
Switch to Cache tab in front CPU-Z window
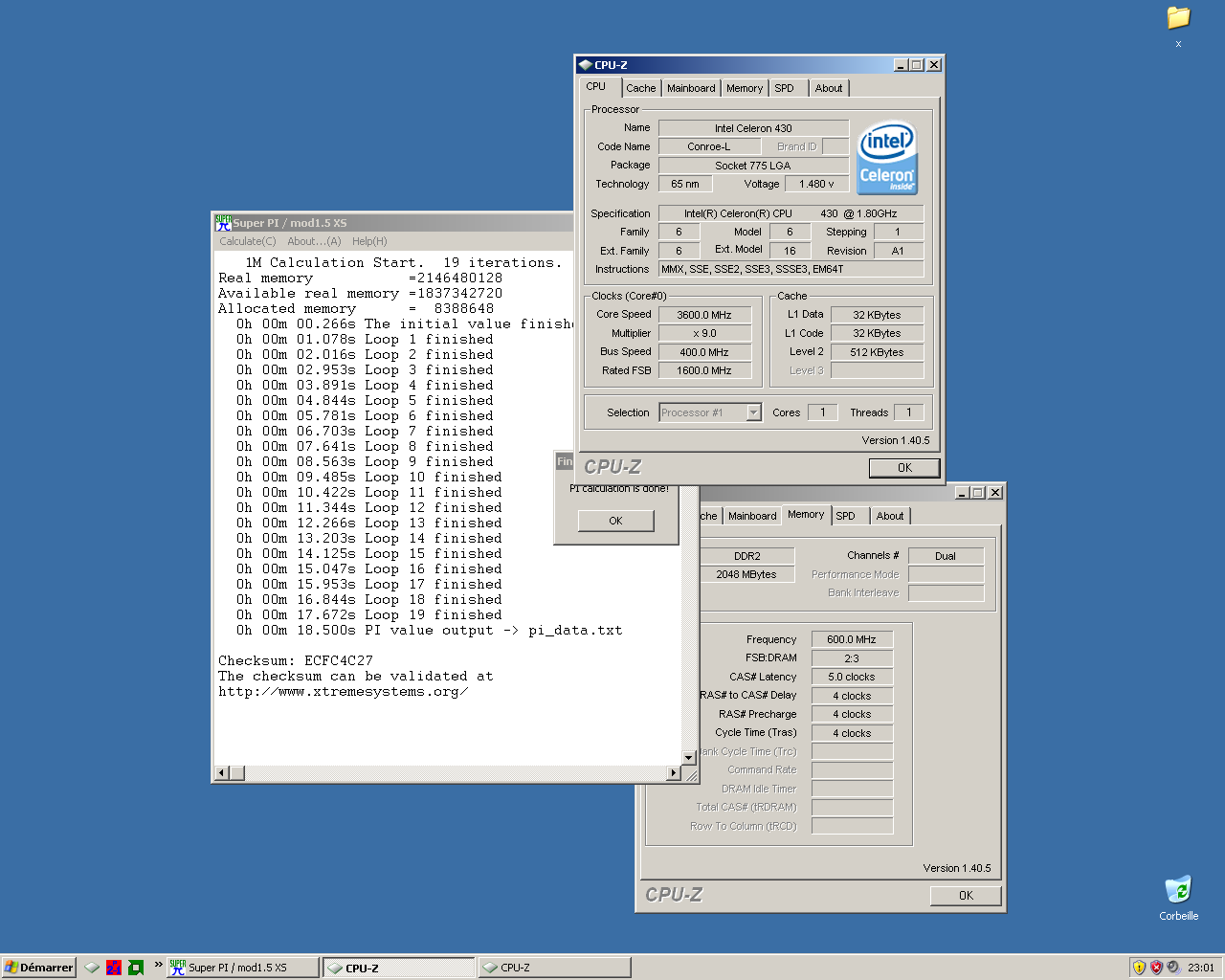point(641,88)
